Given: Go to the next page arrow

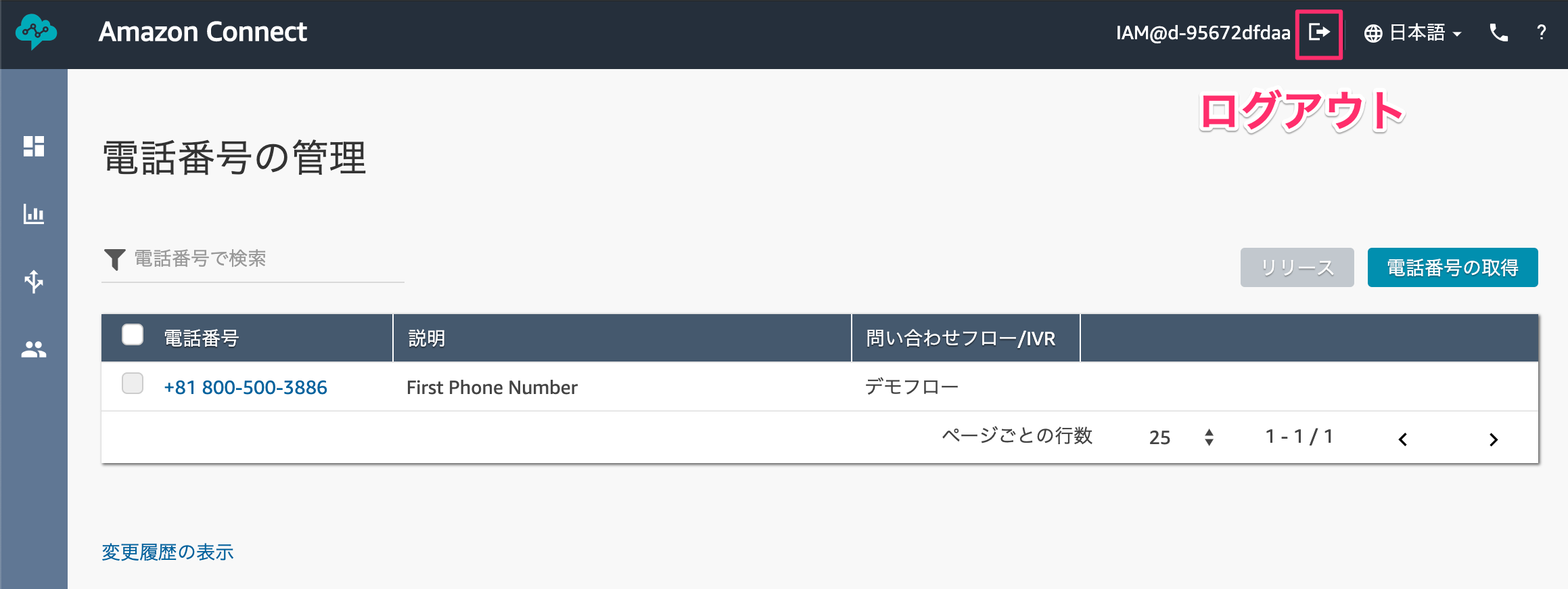Looking at the screenshot, I should (1494, 439).
